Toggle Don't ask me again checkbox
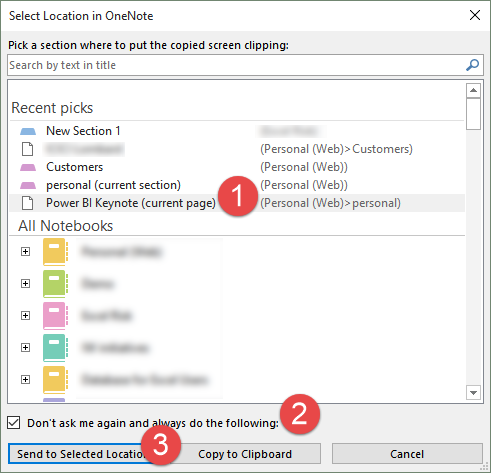The image size is (491, 473). click(x=14, y=423)
